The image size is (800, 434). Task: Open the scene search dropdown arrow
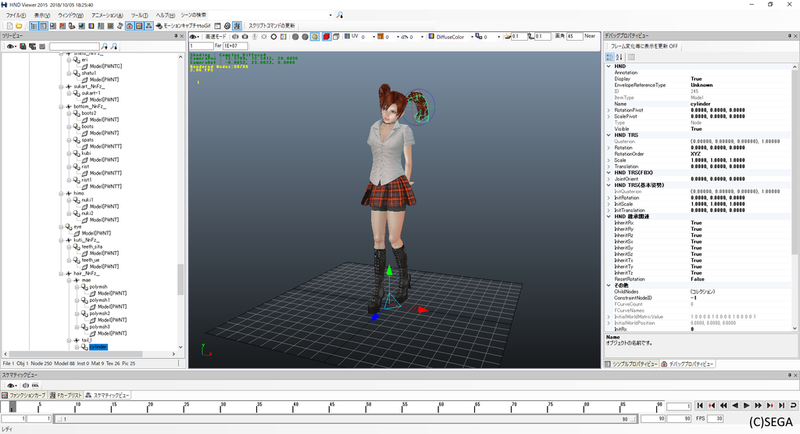coord(331,15)
